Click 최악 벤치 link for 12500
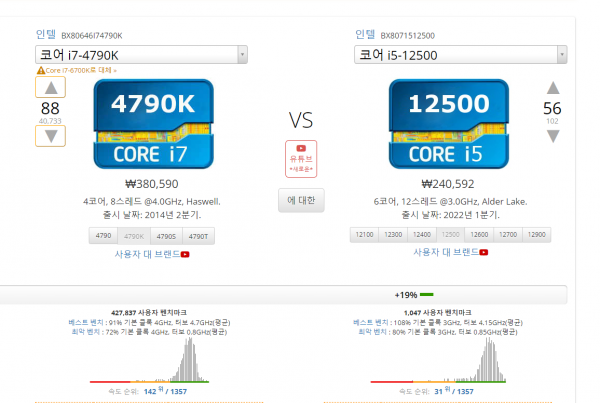Image resolution: width=600 pixels, height=403 pixels. [x=372, y=332]
